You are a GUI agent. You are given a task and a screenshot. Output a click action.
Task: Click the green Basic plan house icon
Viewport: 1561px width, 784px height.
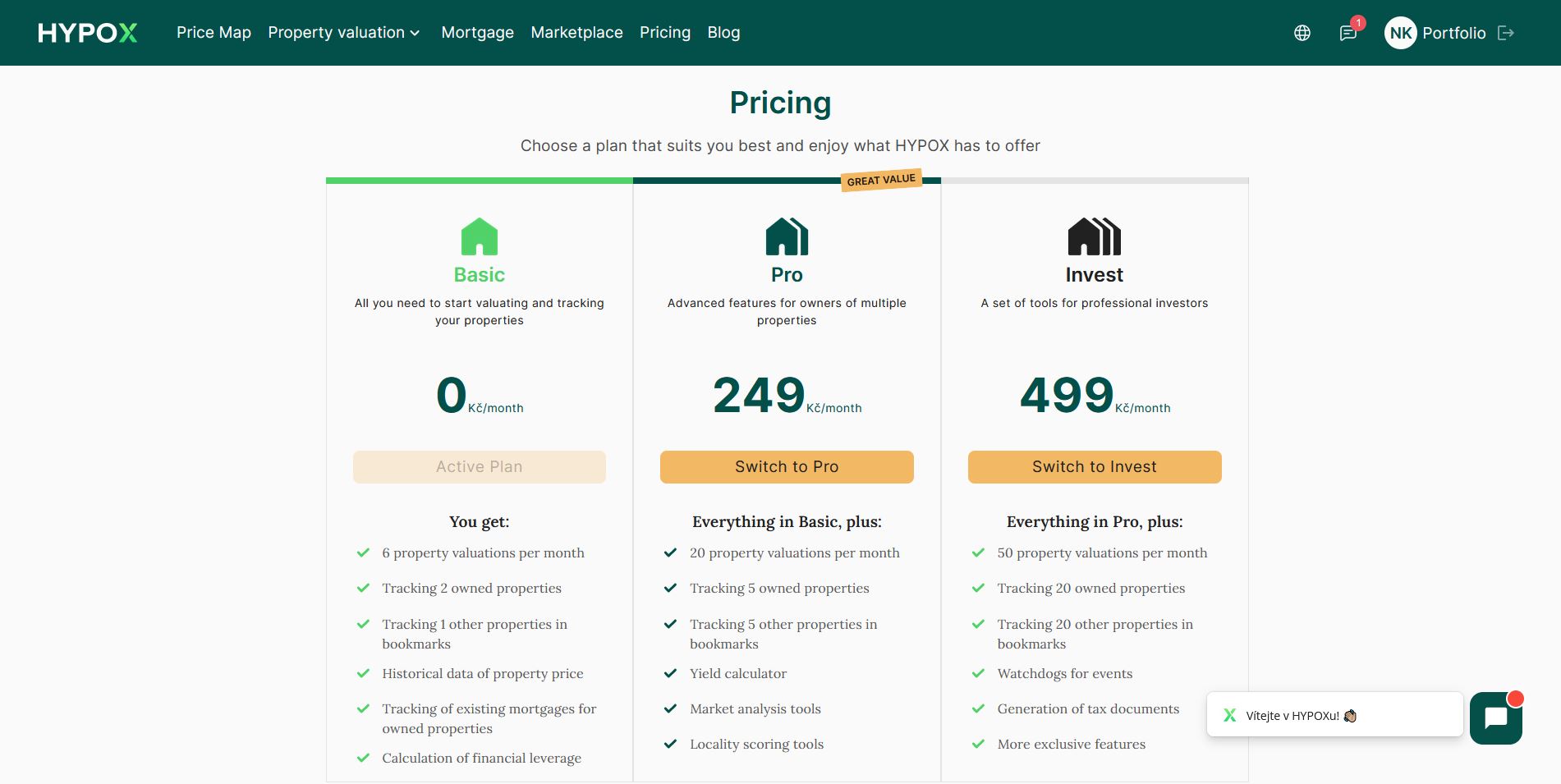(480, 236)
